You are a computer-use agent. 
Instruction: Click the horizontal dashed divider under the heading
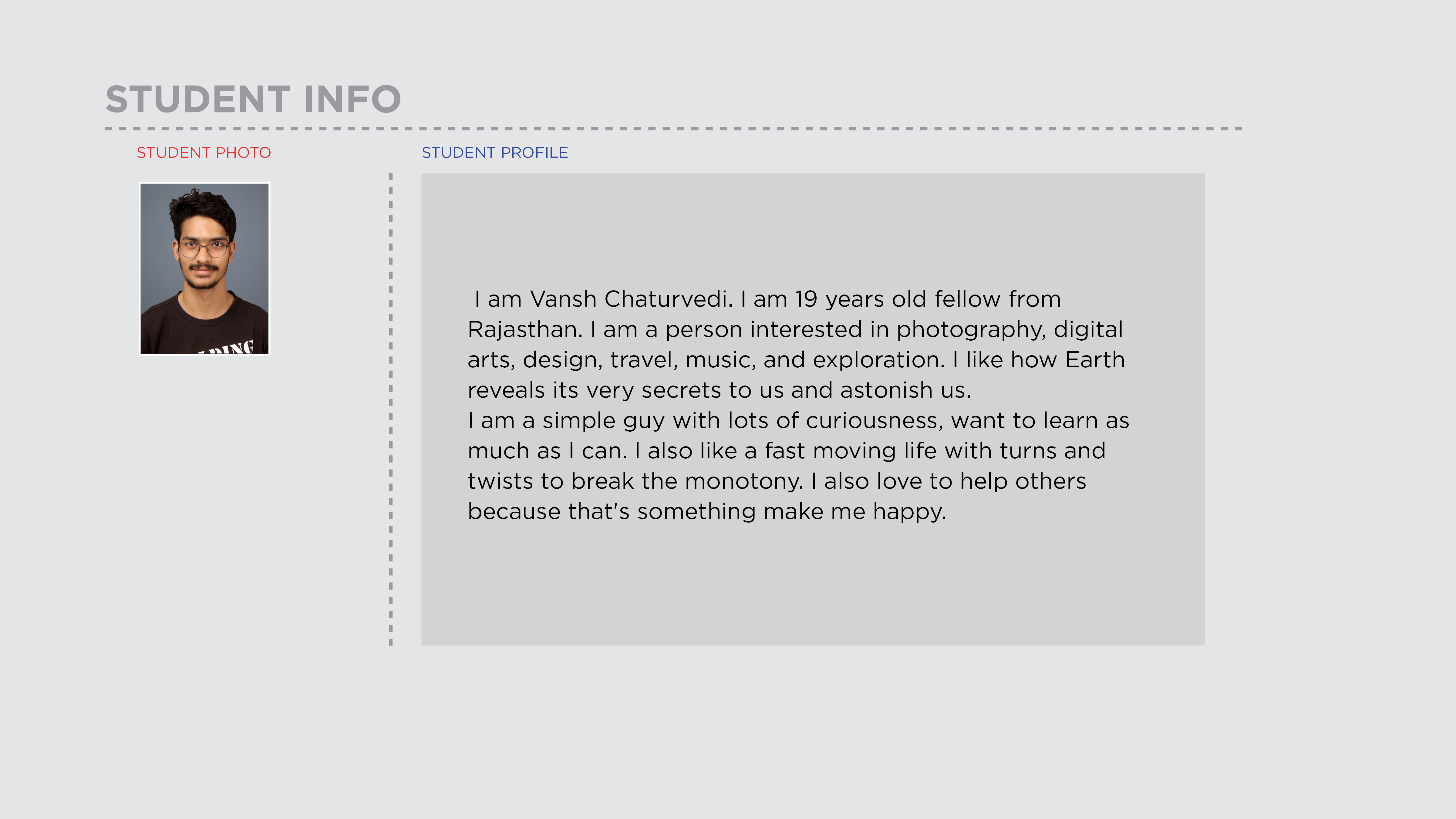(x=672, y=128)
